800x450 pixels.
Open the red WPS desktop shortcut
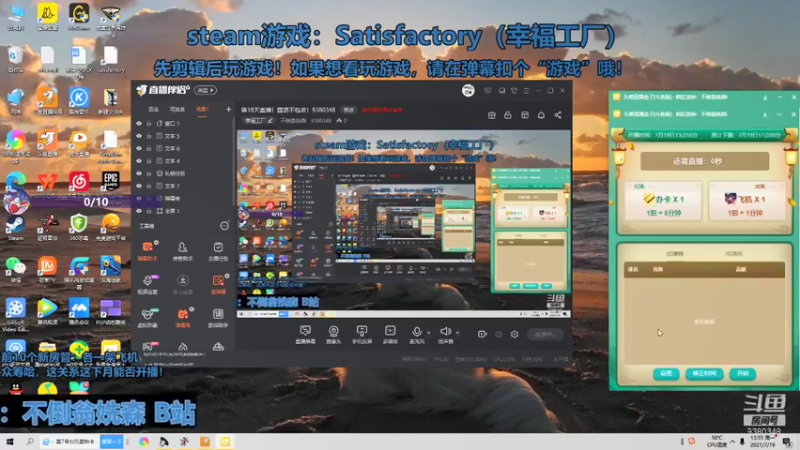tap(47, 183)
